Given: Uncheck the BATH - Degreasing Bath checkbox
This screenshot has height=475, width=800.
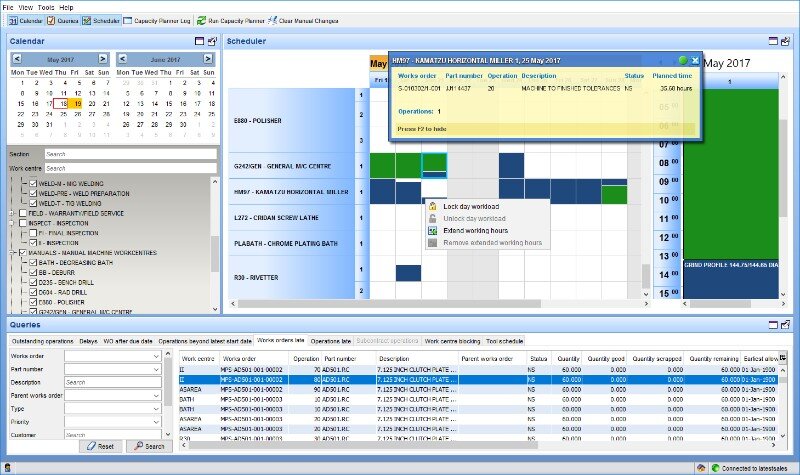Looking at the screenshot, I should (33, 261).
